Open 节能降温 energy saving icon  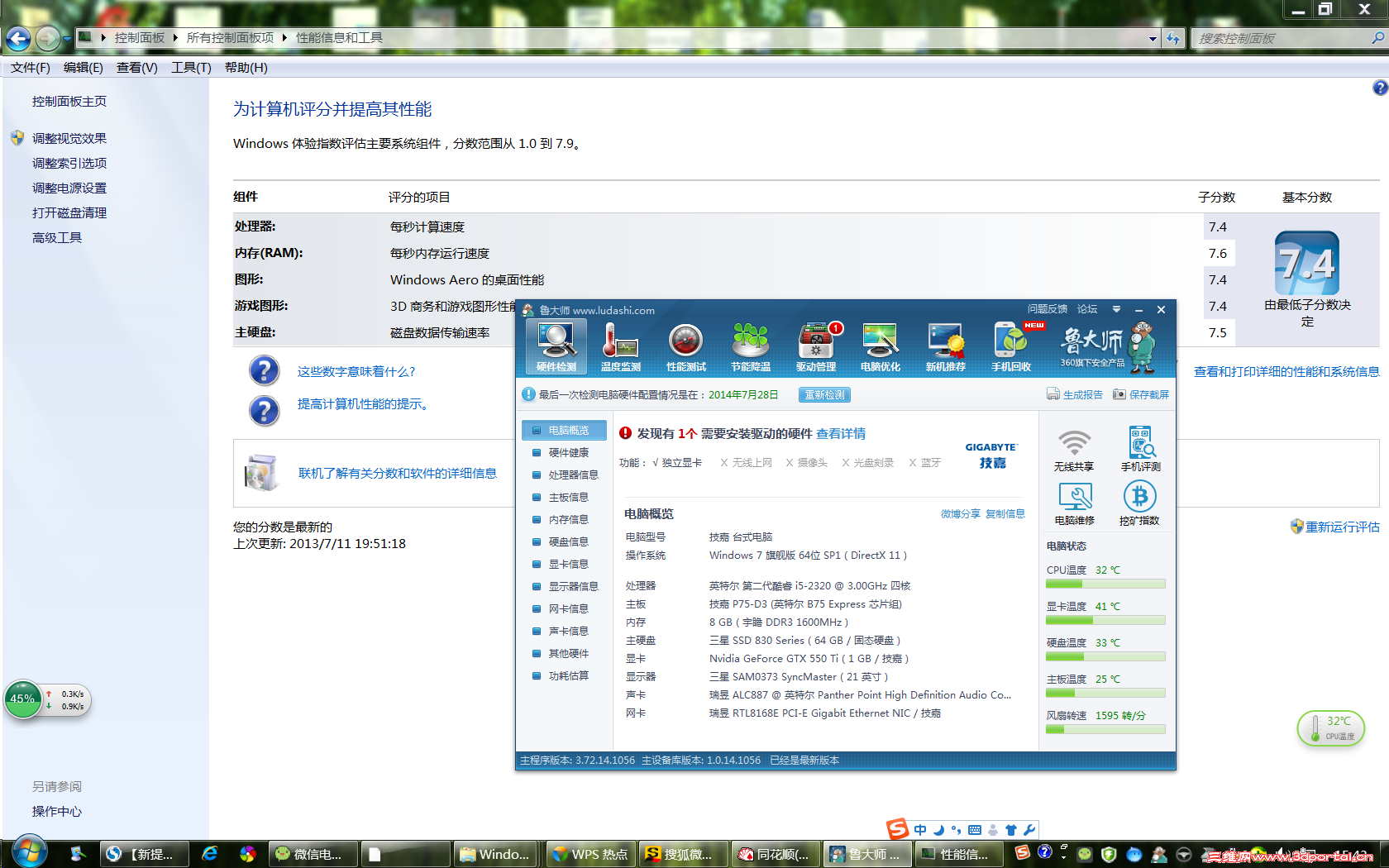point(751,347)
